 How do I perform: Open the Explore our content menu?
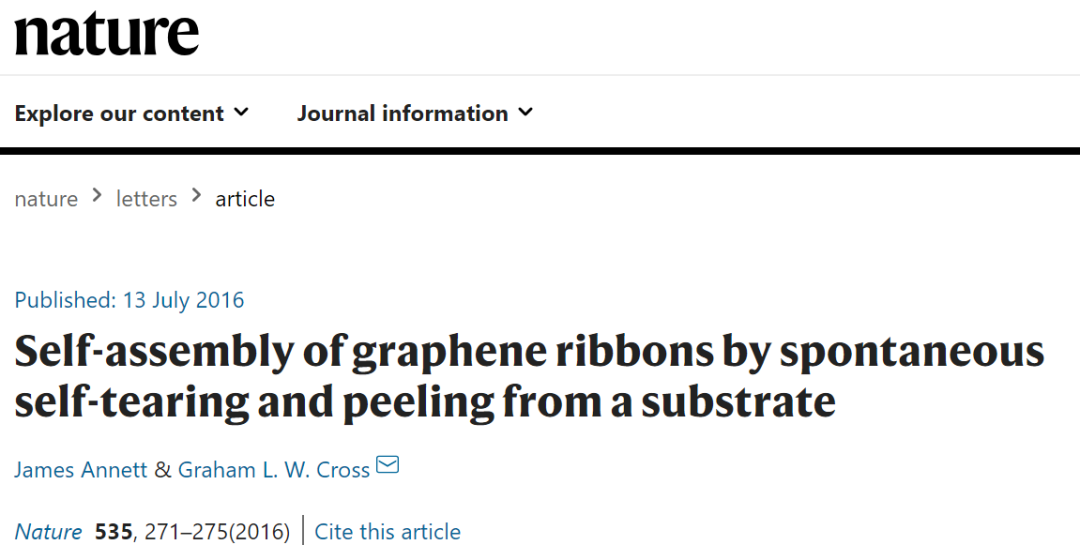(119, 113)
